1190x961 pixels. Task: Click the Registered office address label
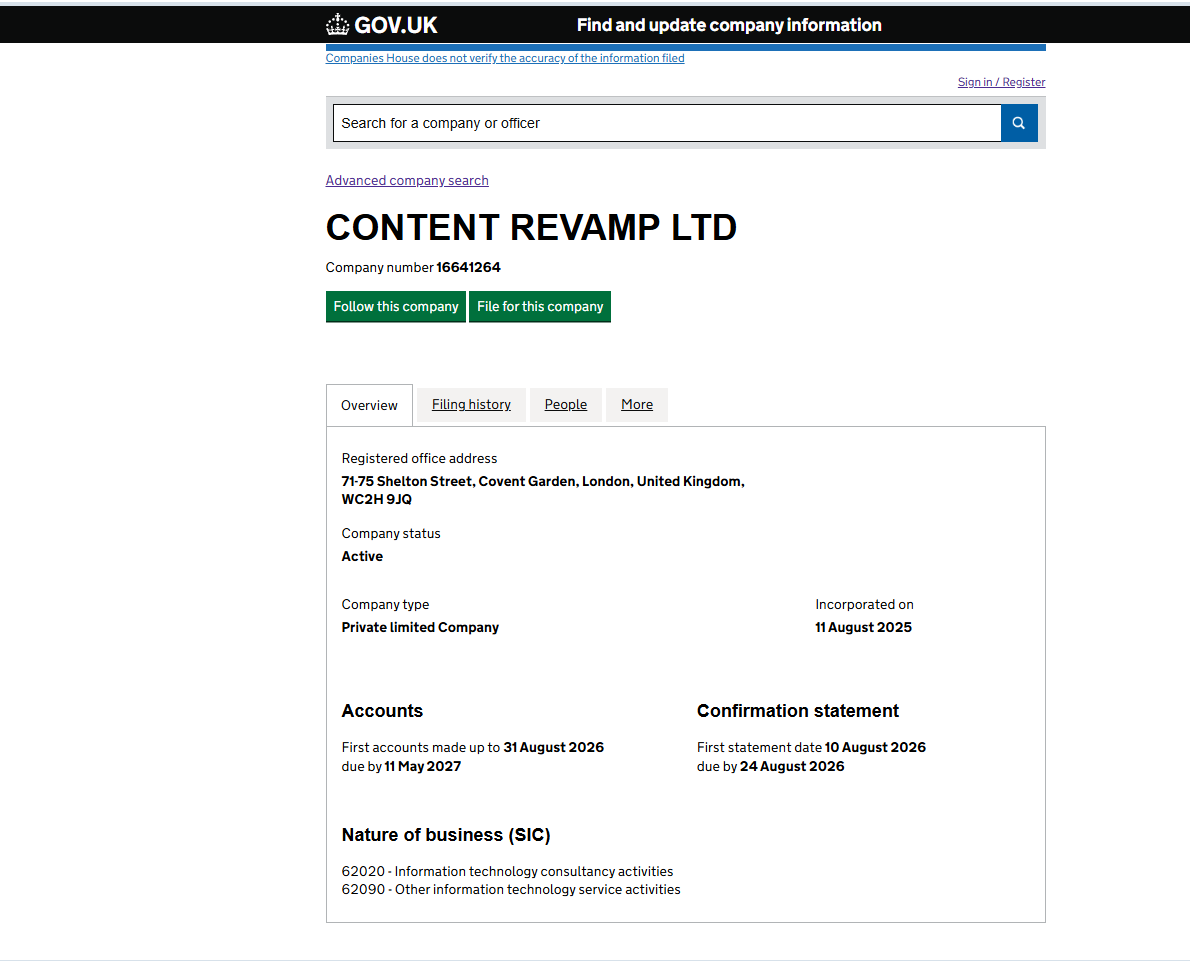point(419,458)
